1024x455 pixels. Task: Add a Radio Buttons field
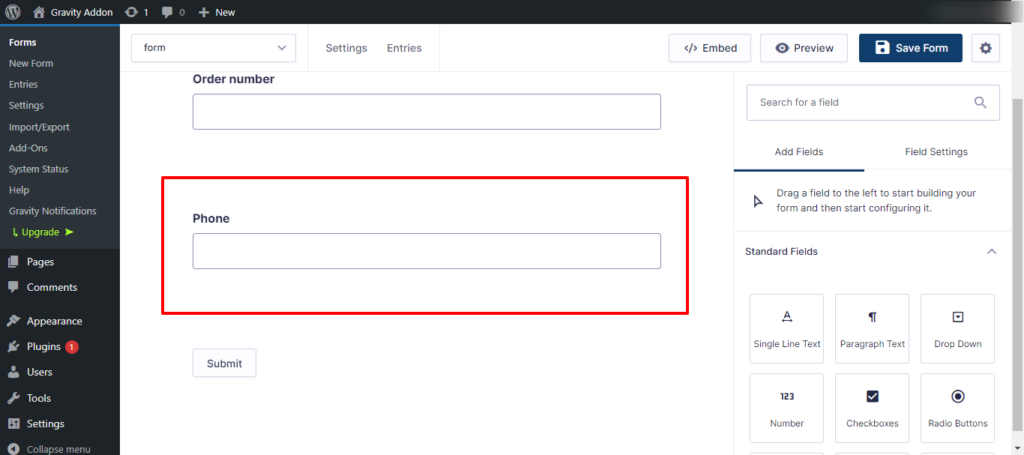click(957, 407)
